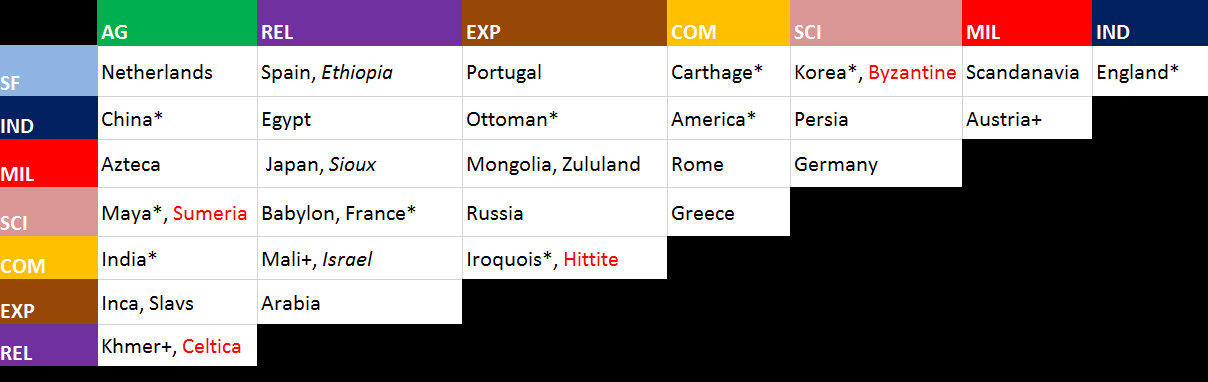The width and height of the screenshot is (1208, 382).
Task: Select the brown EXP column header
Action: [x=565, y=23]
